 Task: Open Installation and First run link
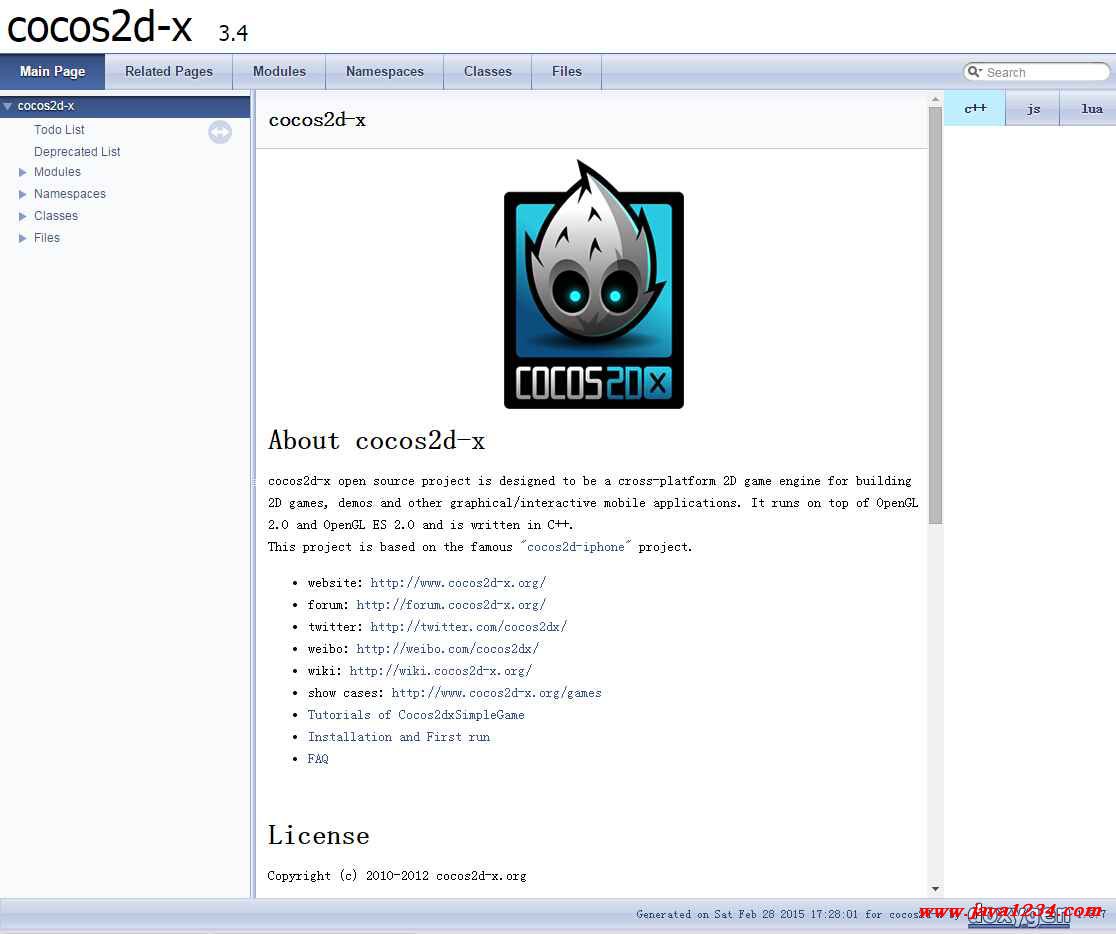[x=399, y=737]
